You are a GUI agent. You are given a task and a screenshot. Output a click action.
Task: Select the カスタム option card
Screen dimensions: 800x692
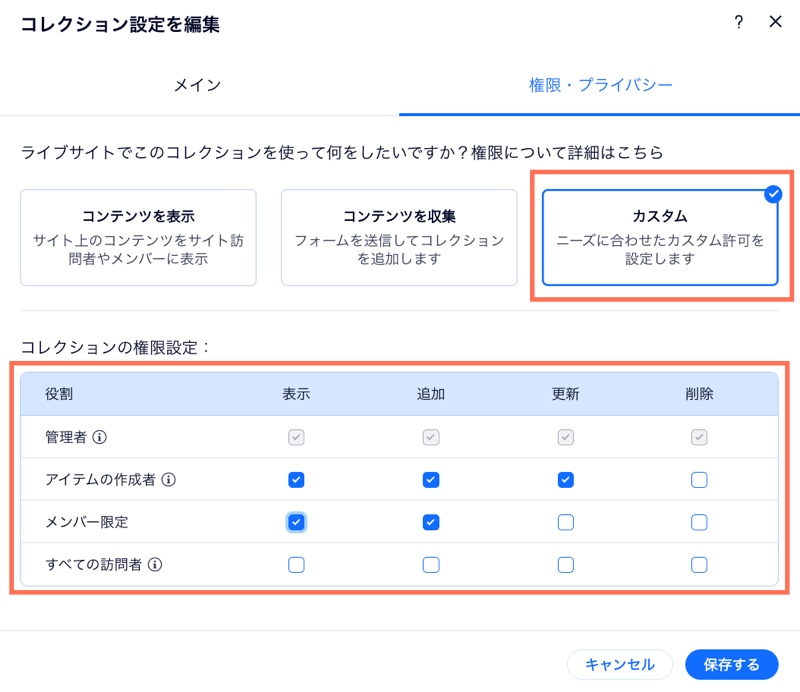click(x=660, y=237)
